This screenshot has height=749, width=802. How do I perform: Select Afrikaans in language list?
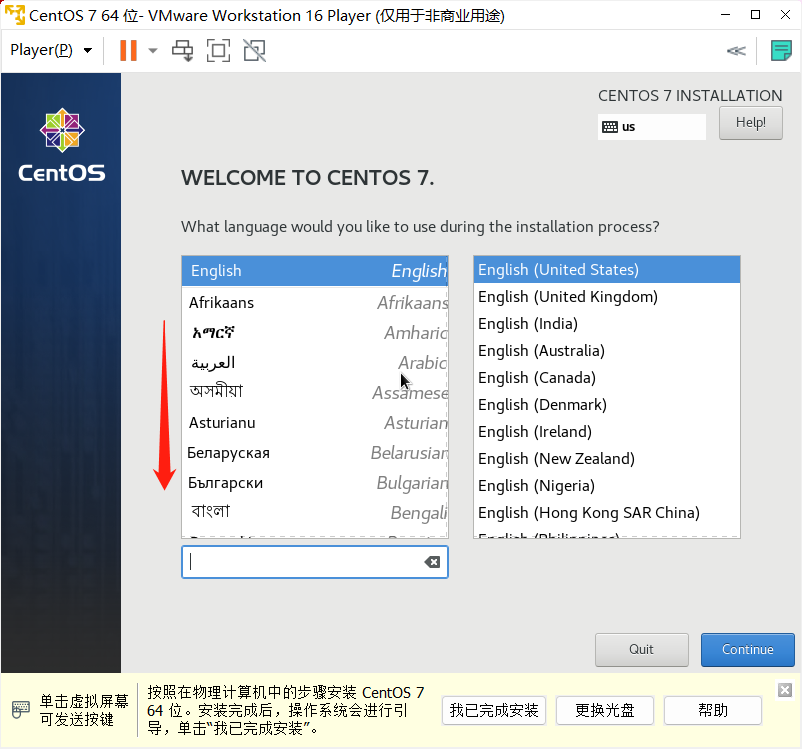(315, 303)
